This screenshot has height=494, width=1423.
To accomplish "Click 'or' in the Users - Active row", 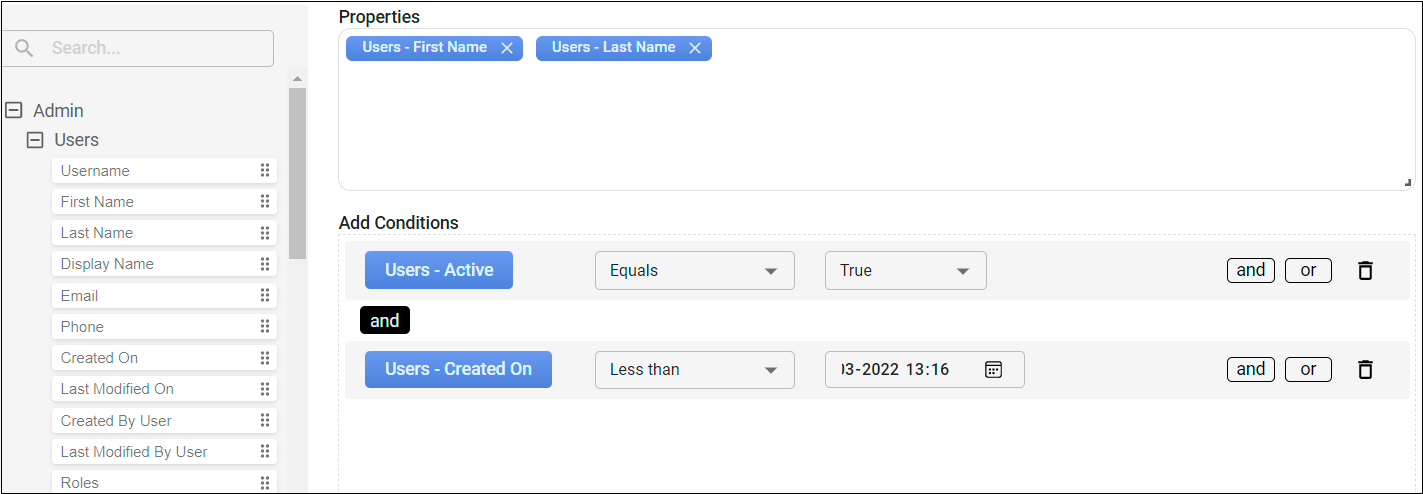I will click(x=1308, y=270).
